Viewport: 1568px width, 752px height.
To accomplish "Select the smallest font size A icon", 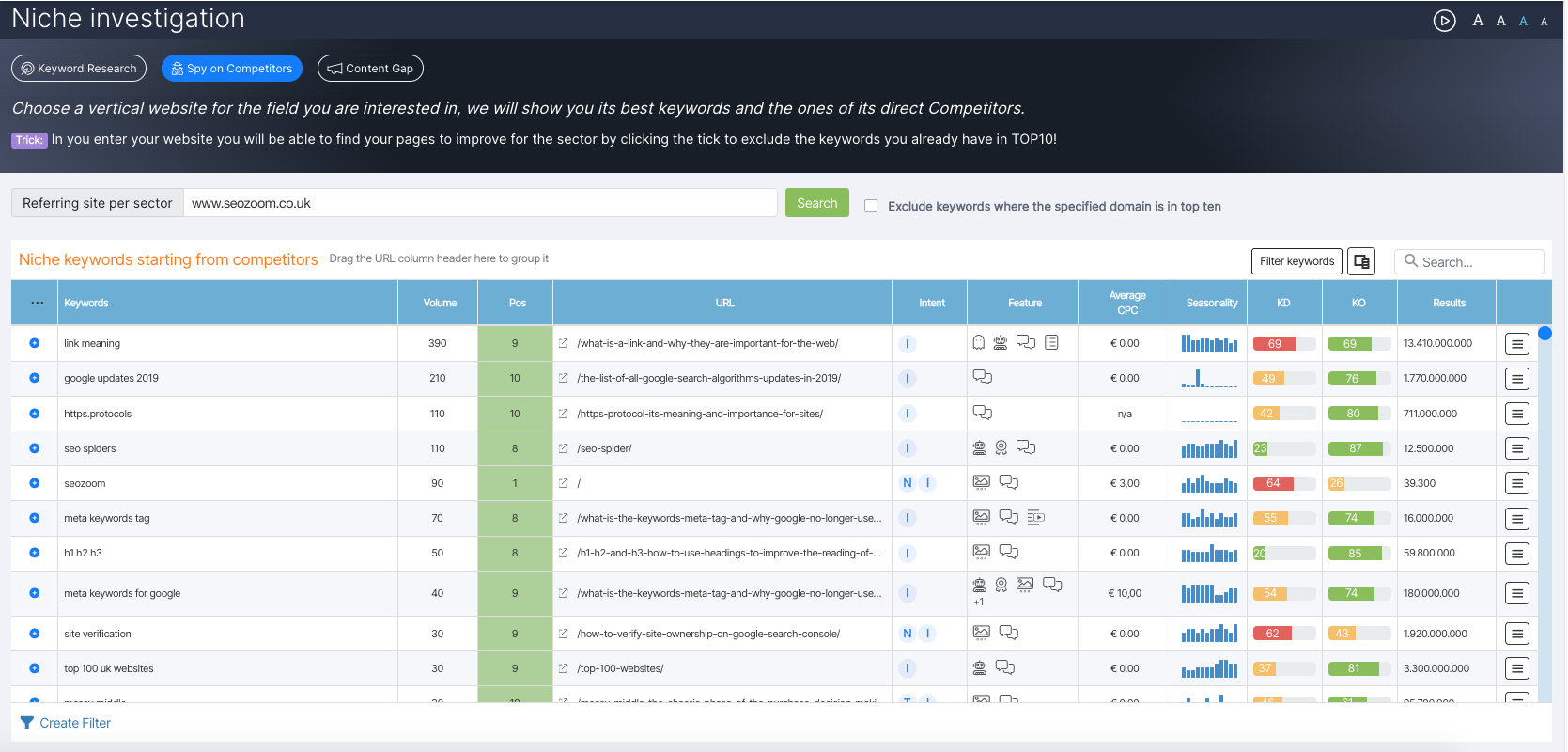I will (x=1544, y=22).
